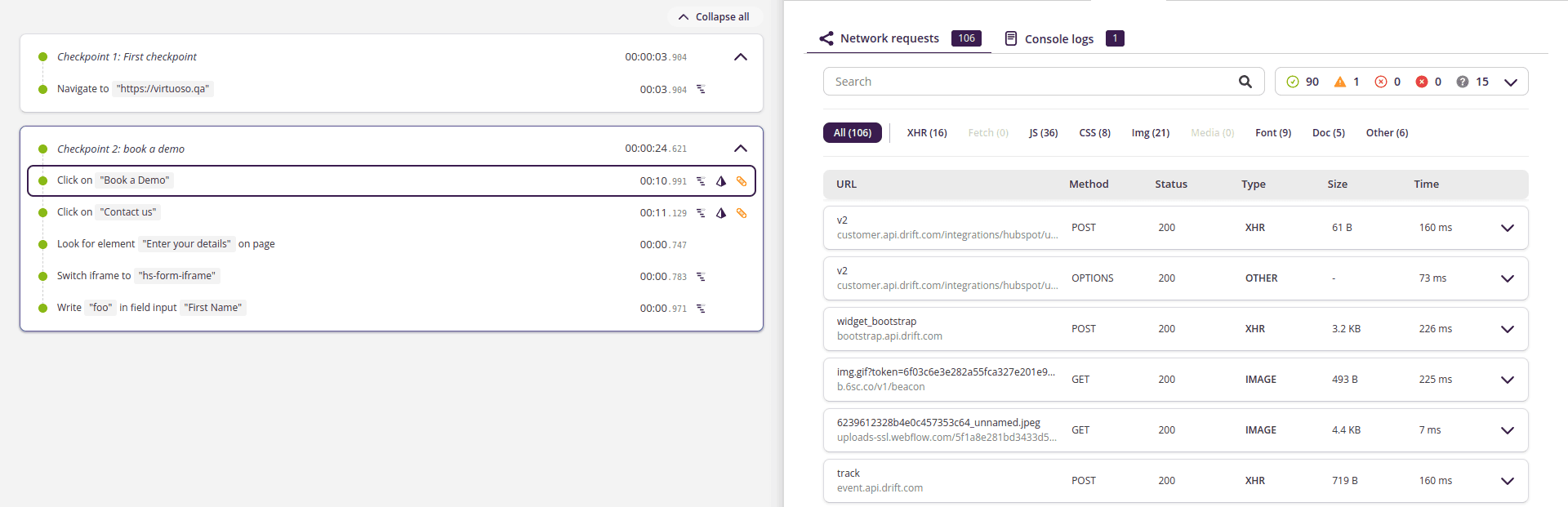Screen dimensions: 1568x507
Task: Expand the widget_bootstrap request row
Action: pyautogui.click(x=1507, y=329)
